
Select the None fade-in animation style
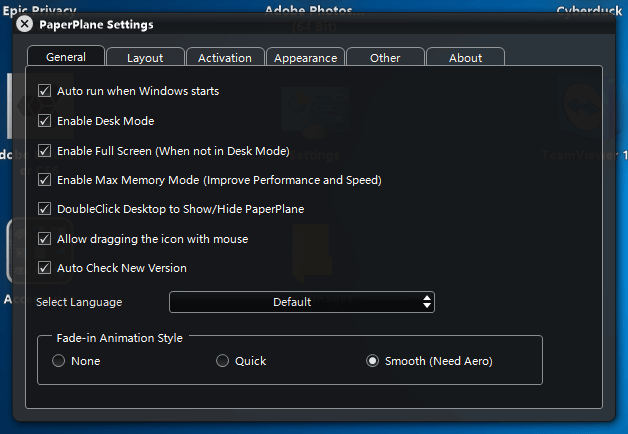pos(59,361)
